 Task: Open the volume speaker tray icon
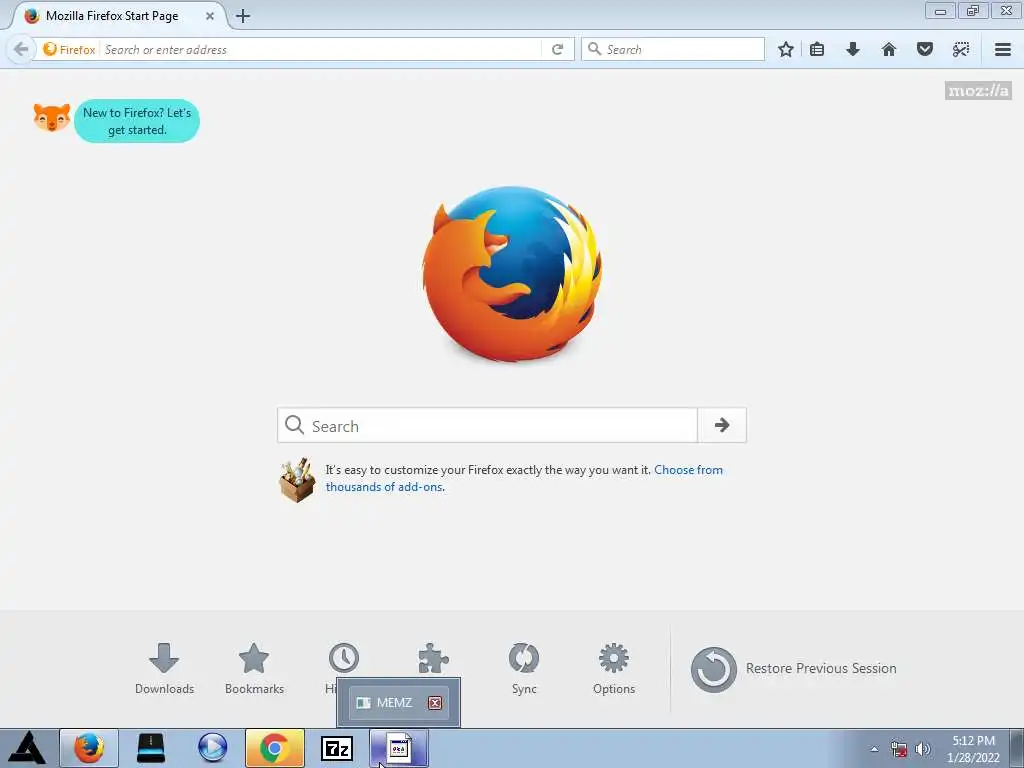pyautogui.click(x=923, y=749)
